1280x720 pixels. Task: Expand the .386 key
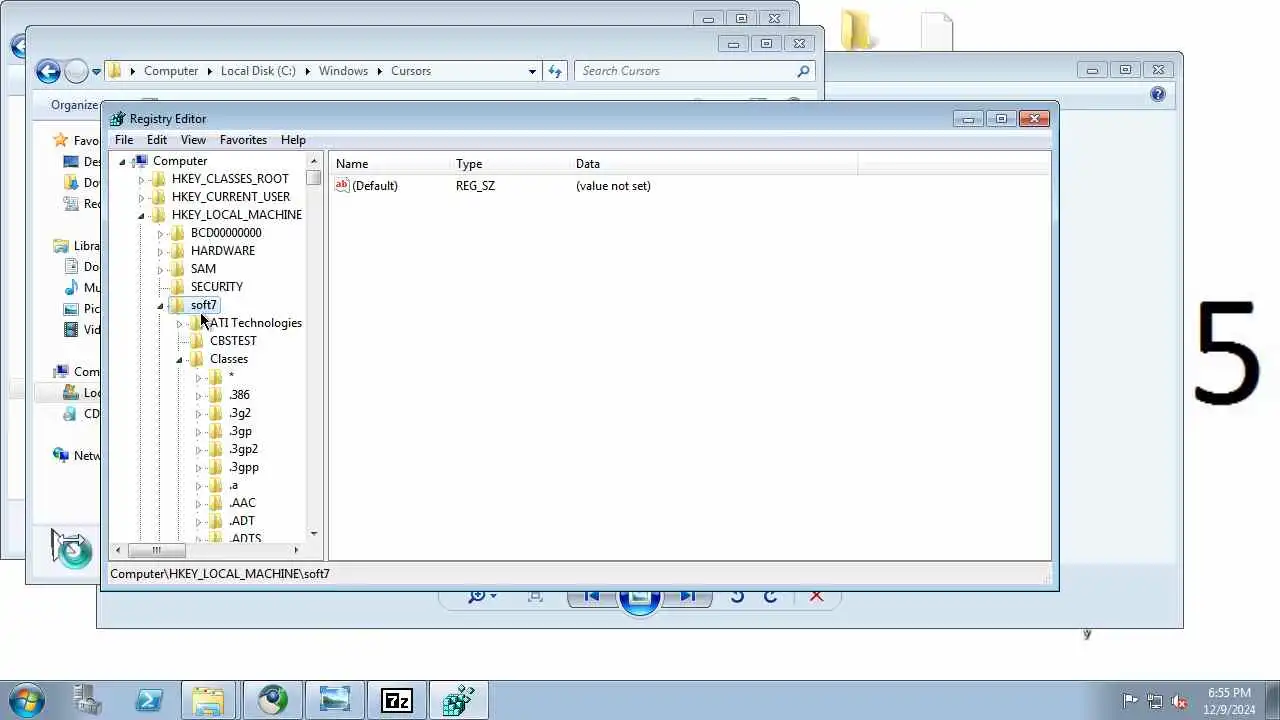pyautogui.click(x=198, y=395)
